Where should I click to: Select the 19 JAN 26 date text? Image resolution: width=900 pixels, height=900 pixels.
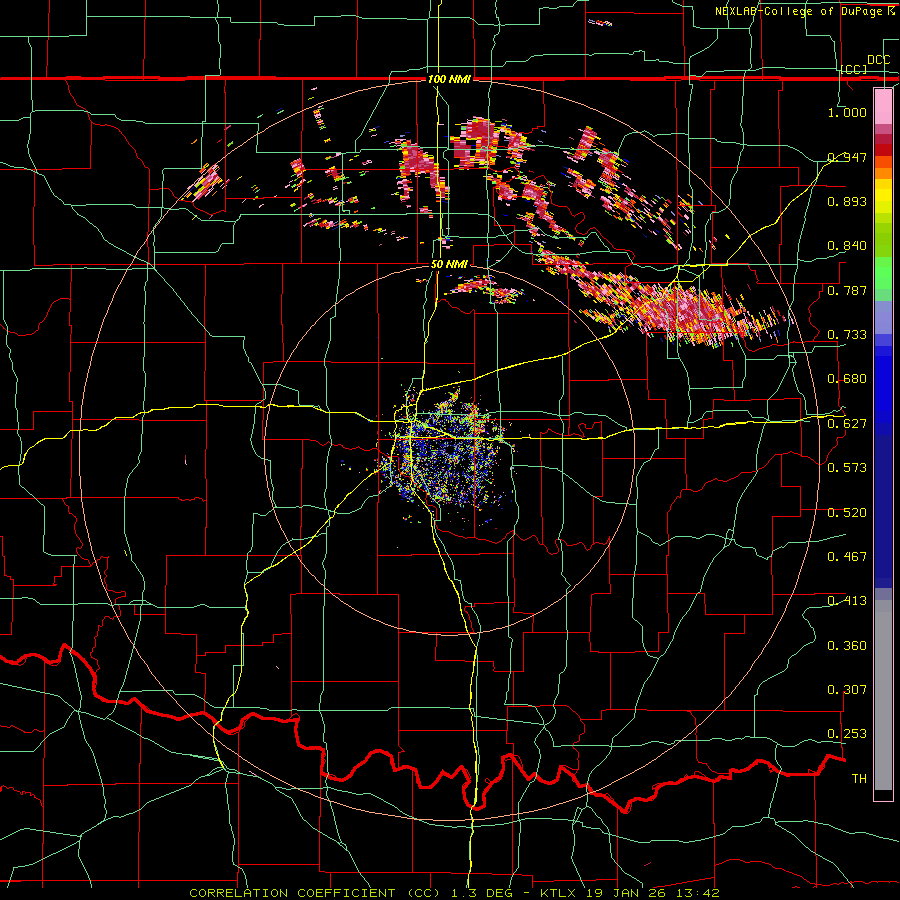point(626,893)
